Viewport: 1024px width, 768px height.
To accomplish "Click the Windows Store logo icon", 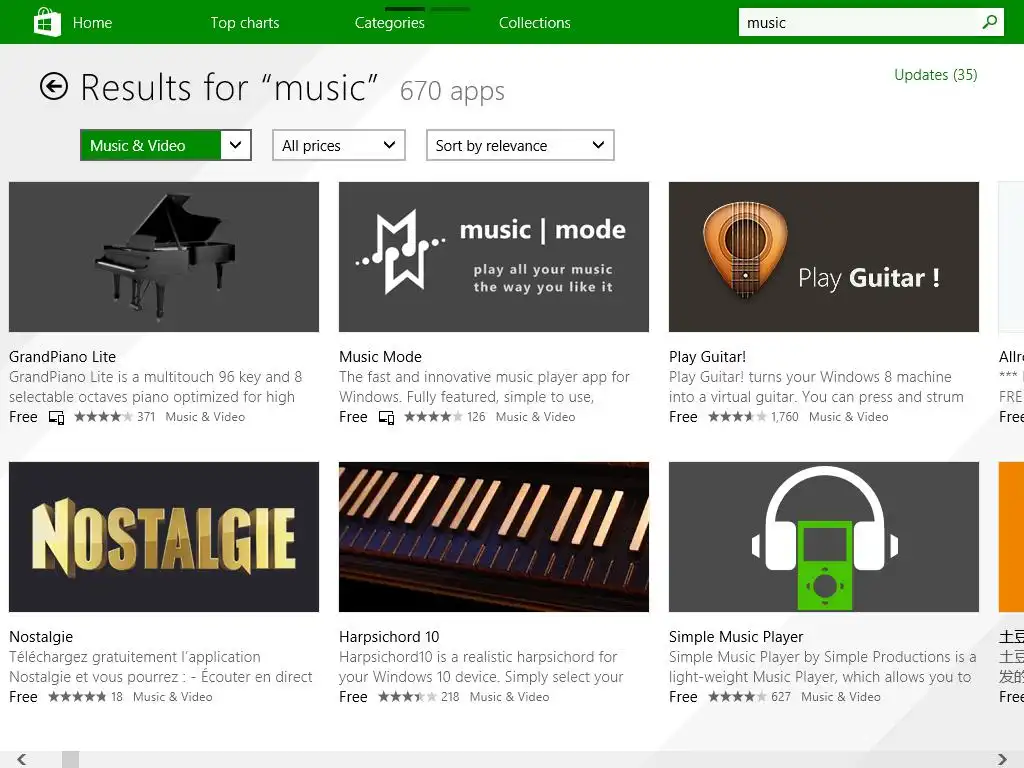I will point(47,22).
